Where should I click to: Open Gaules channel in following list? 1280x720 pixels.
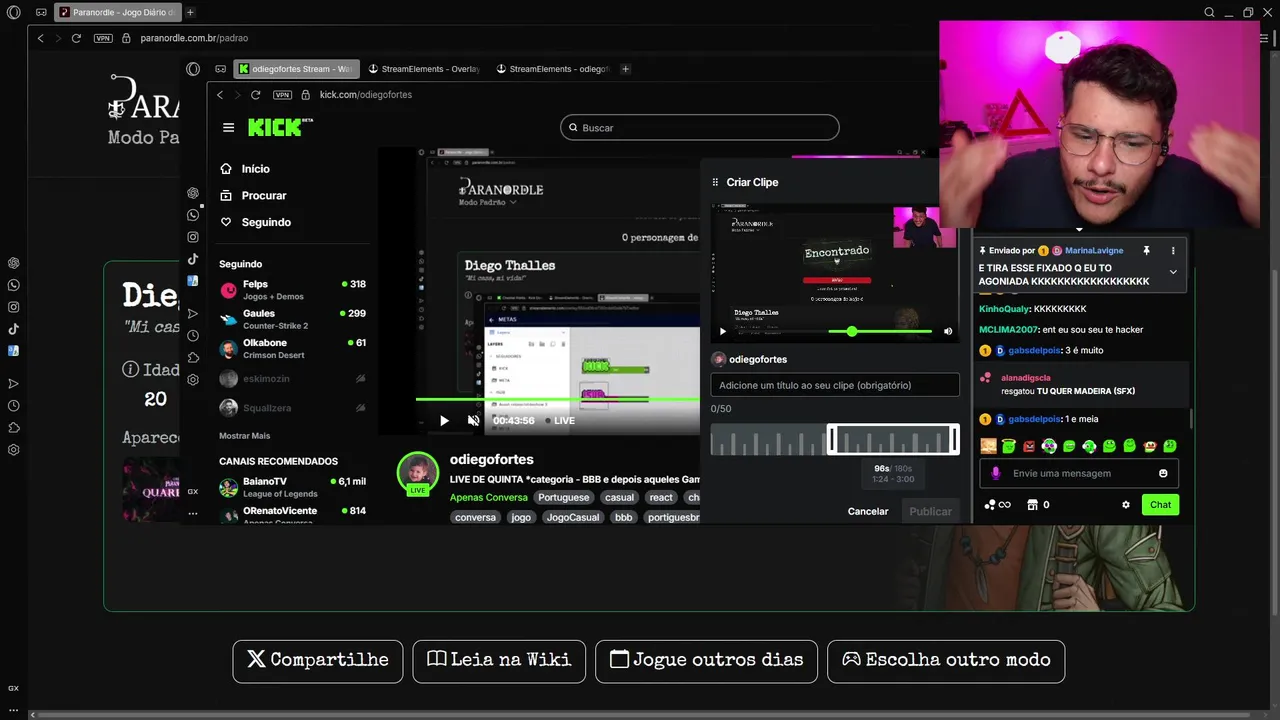tap(292, 319)
